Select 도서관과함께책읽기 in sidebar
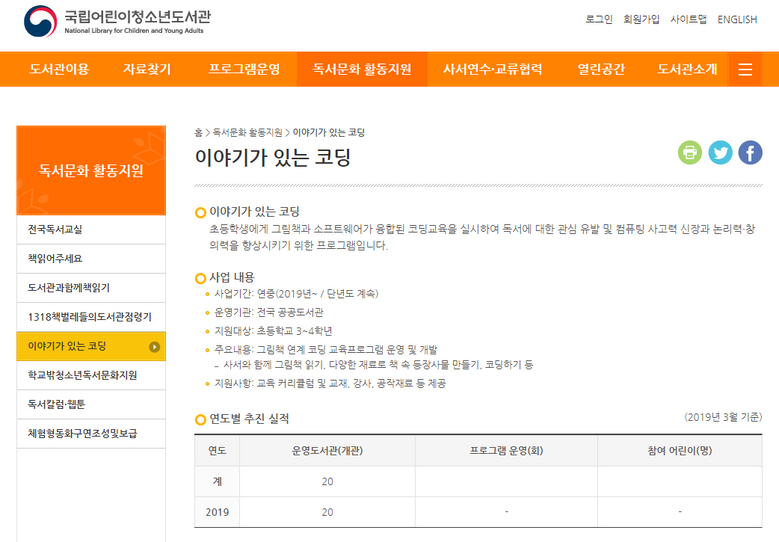Screen dimensions: 779x542 [69, 288]
